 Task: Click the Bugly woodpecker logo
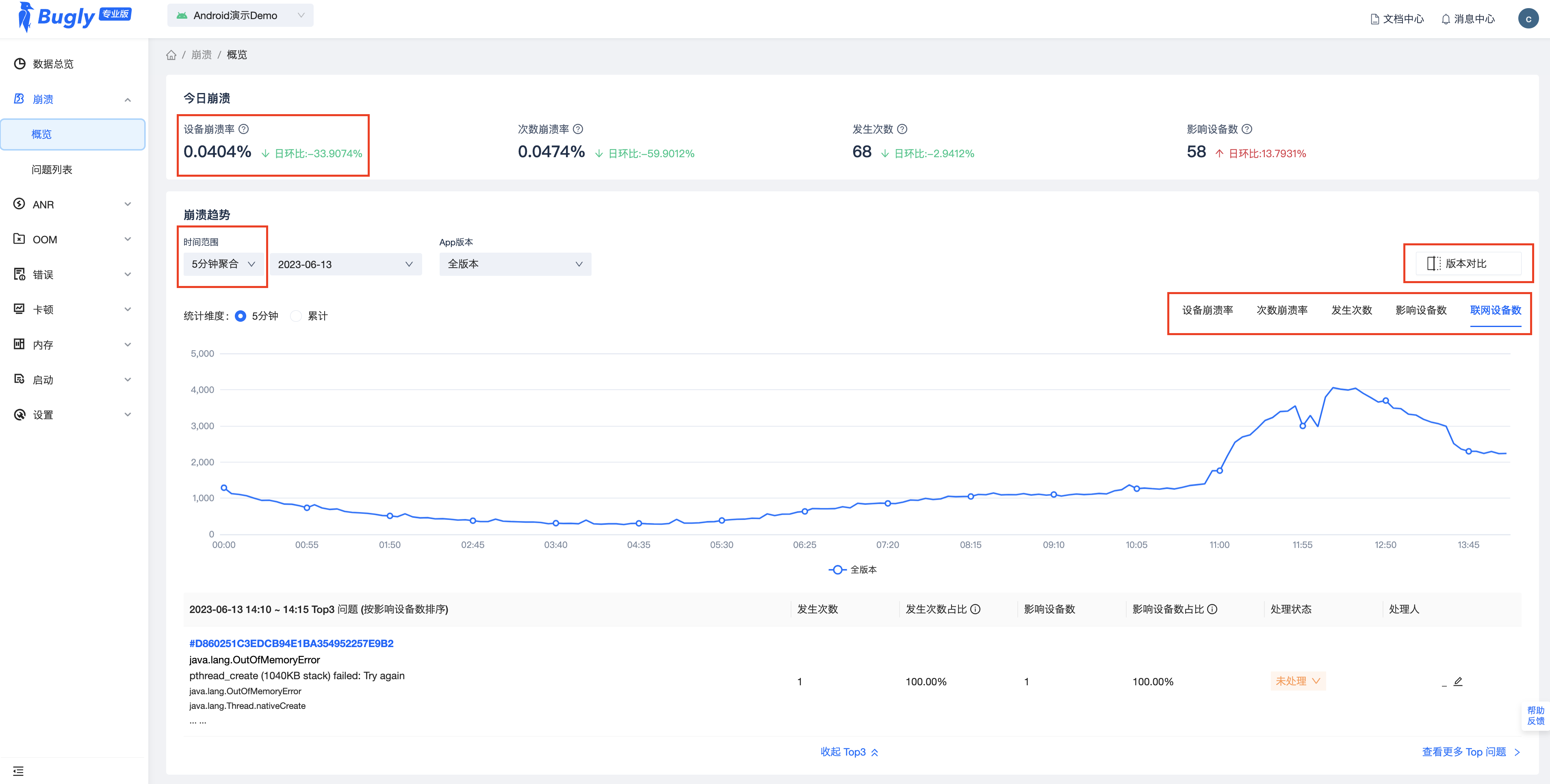(x=25, y=17)
